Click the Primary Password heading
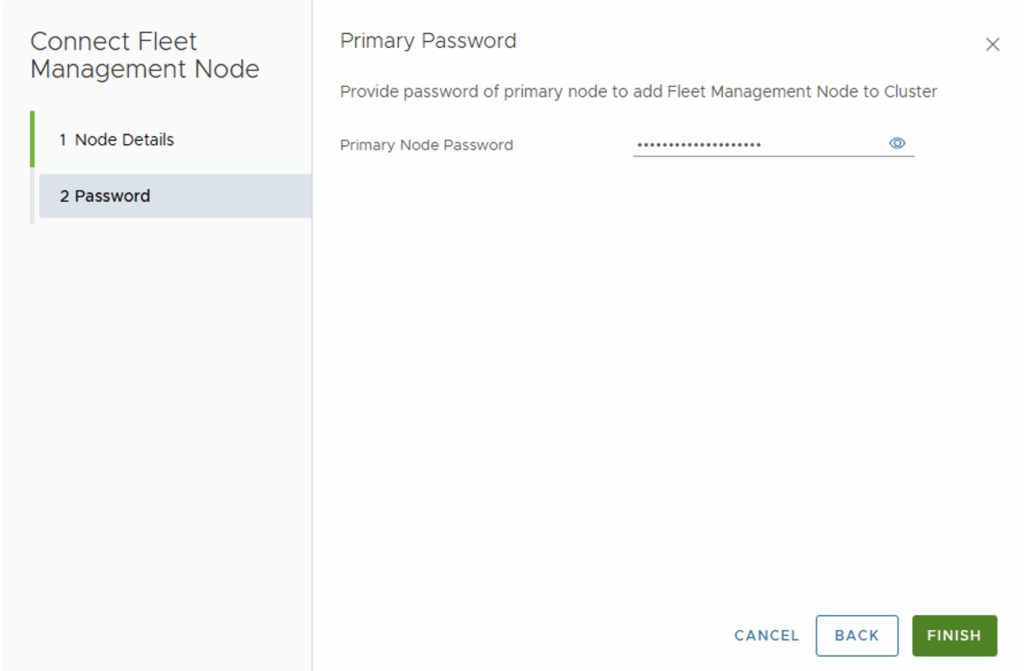 coord(428,41)
